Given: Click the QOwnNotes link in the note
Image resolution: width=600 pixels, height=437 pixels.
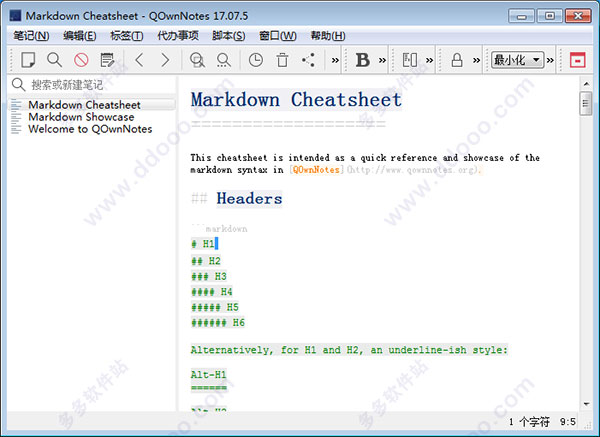Looking at the screenshot, I should tap(316, 170).
